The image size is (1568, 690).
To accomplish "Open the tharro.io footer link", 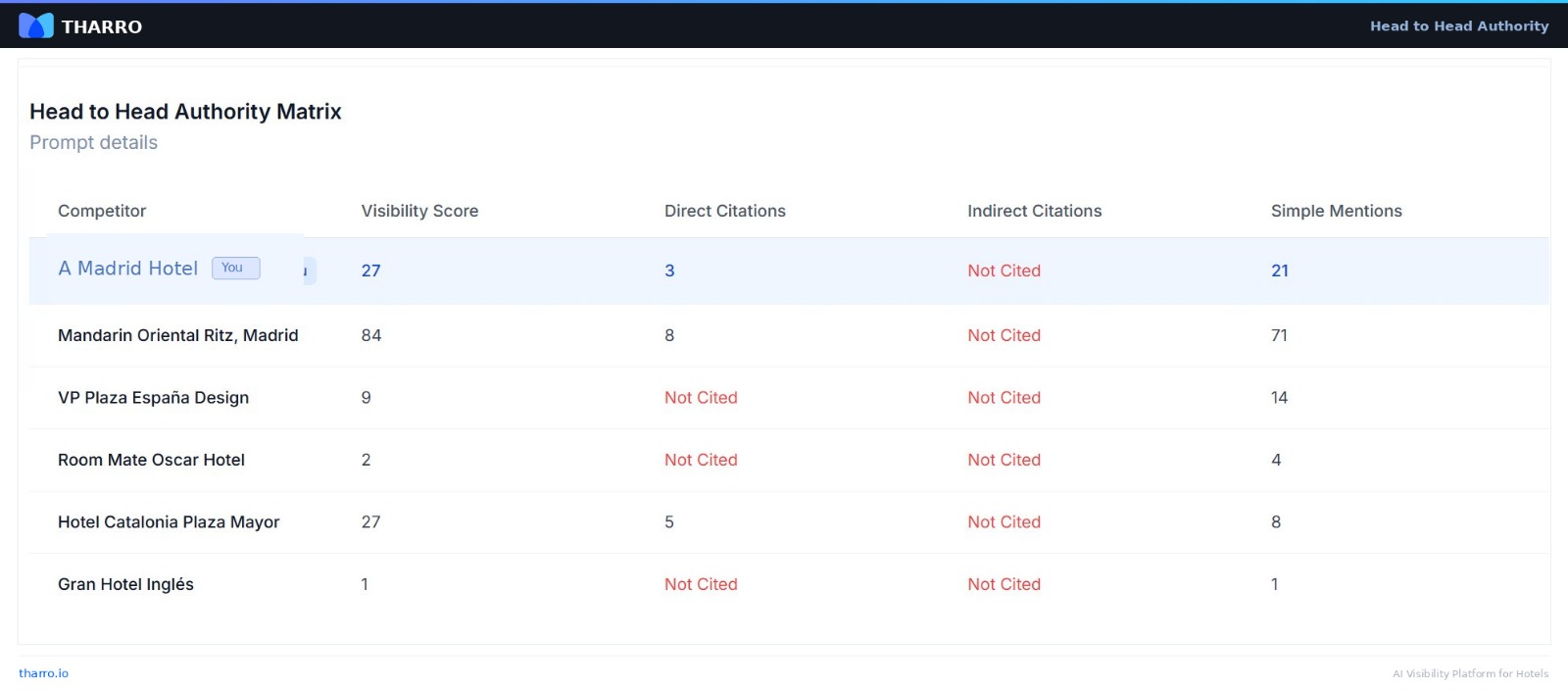I will coord(43,673).
